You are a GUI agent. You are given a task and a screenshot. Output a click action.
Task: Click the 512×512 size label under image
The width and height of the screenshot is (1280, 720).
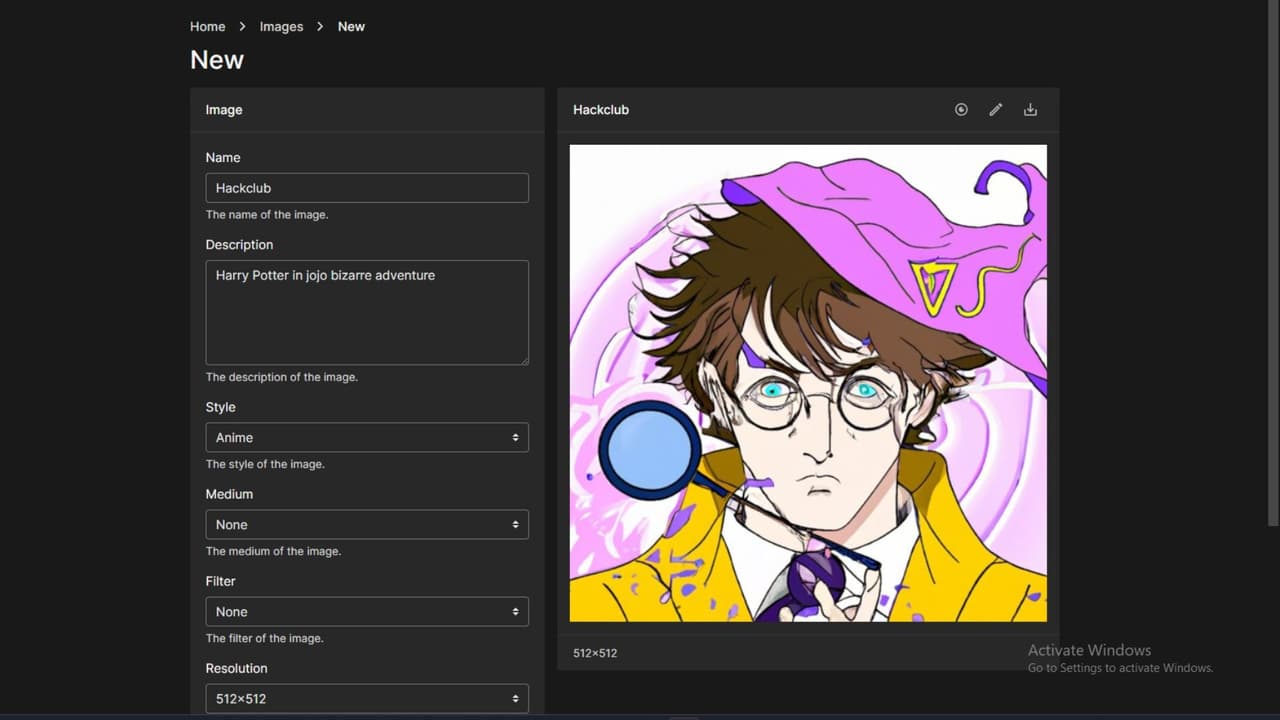click(595, 653)
